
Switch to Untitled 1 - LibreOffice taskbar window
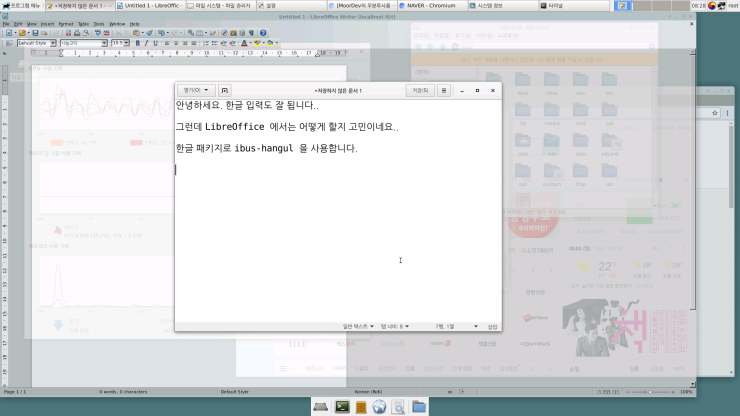pos(151,6)
